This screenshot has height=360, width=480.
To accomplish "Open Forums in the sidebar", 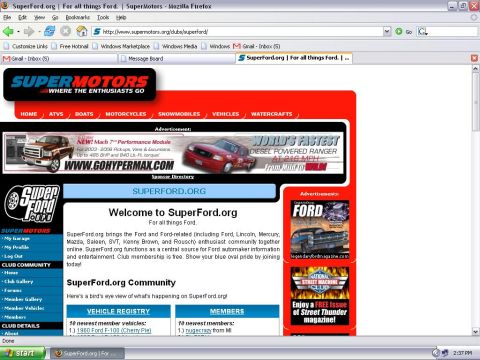I will pyautogui.click(x=13, y=291).
